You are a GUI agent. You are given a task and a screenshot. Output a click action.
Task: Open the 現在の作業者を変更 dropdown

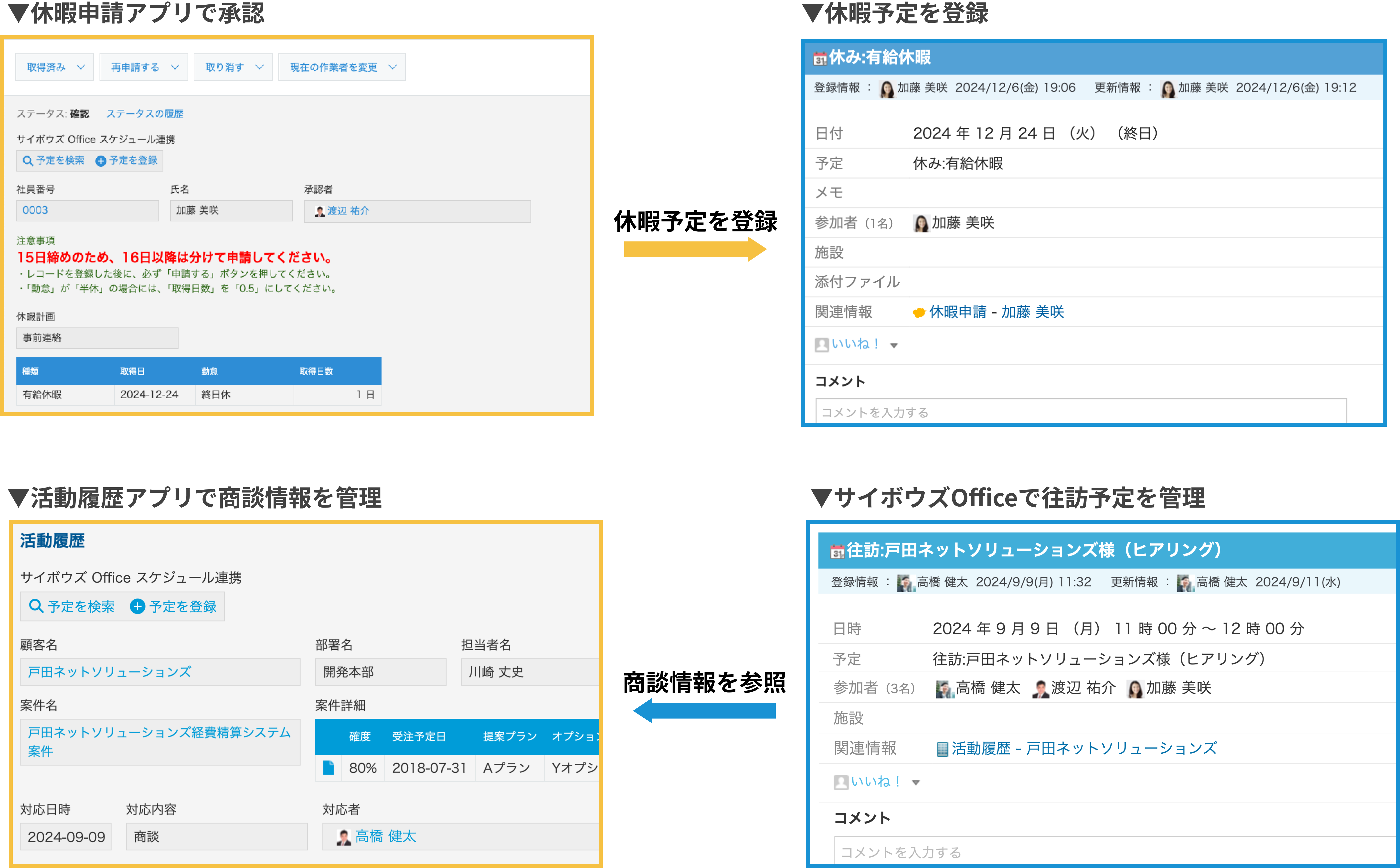pos(342,67)
